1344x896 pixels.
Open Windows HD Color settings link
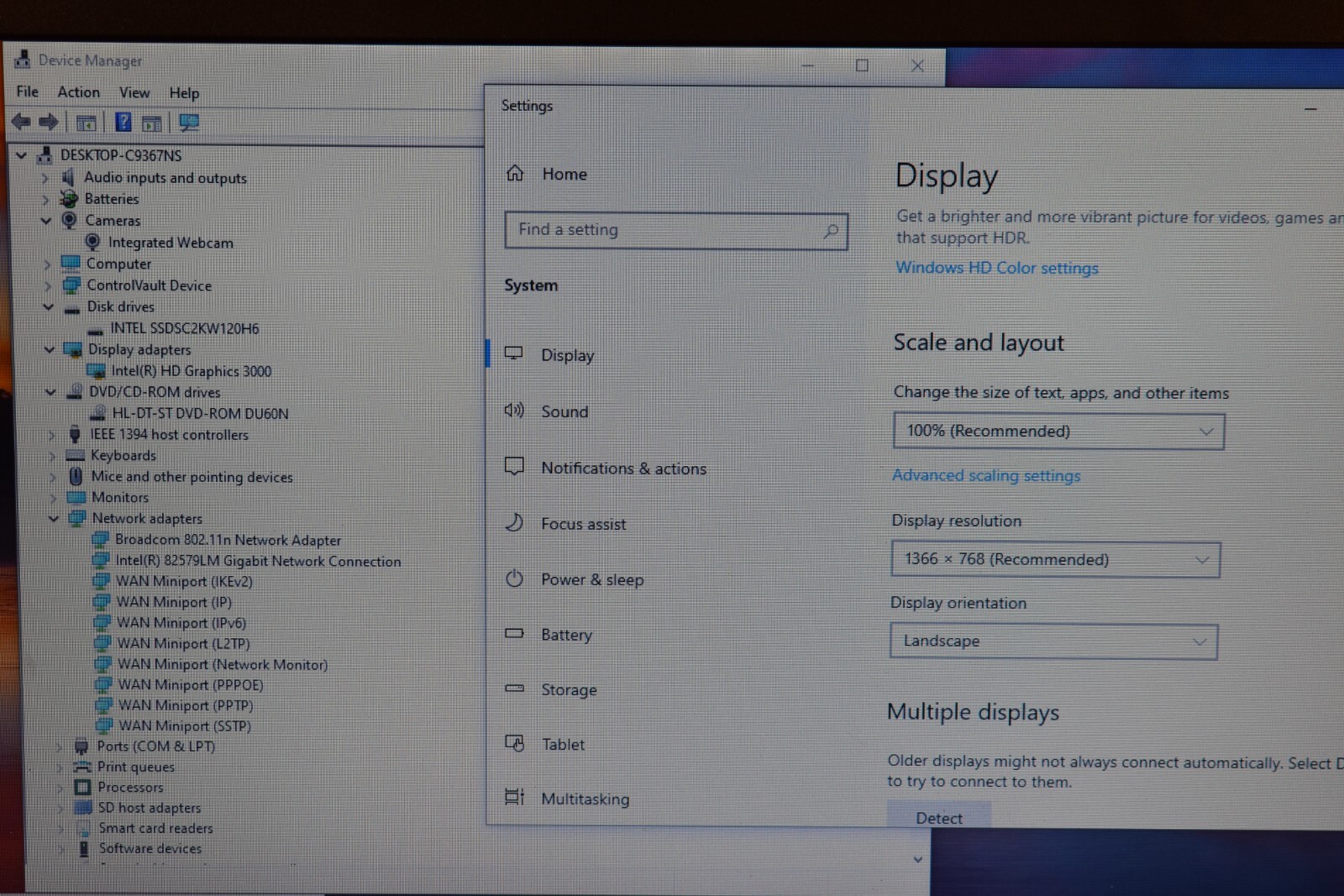[x=997, y=268]
